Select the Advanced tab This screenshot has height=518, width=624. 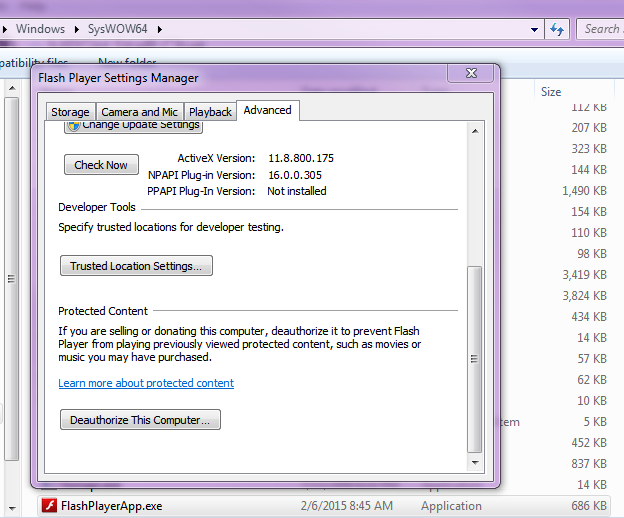(267, 110)
